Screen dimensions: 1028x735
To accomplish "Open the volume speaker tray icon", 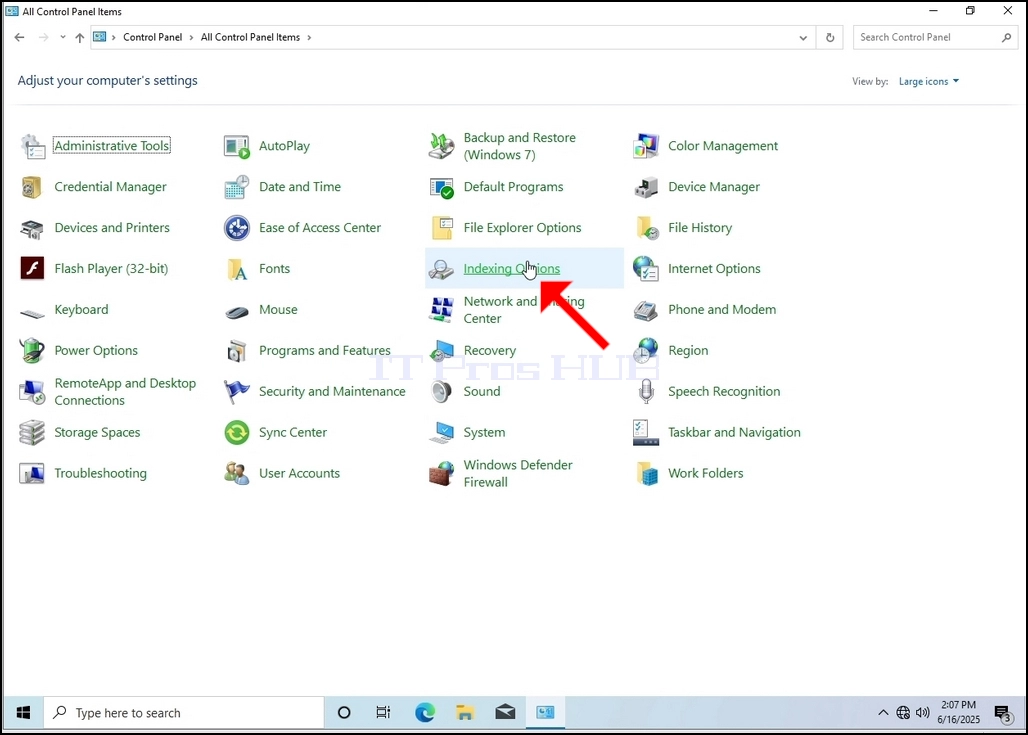I will (922, 713).
